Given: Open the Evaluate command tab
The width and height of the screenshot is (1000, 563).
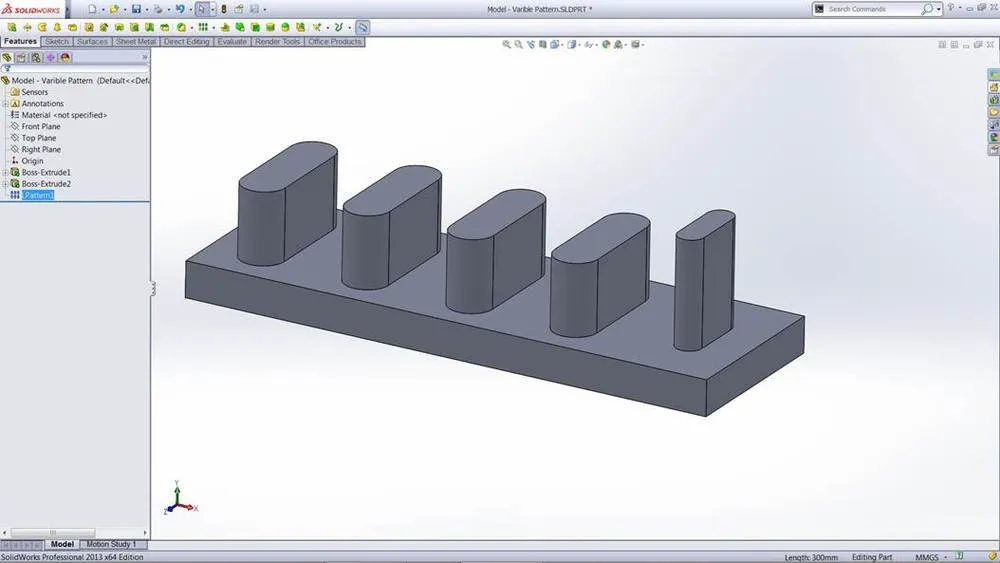Looking at the screenshot, I should [x=232, y=41].
